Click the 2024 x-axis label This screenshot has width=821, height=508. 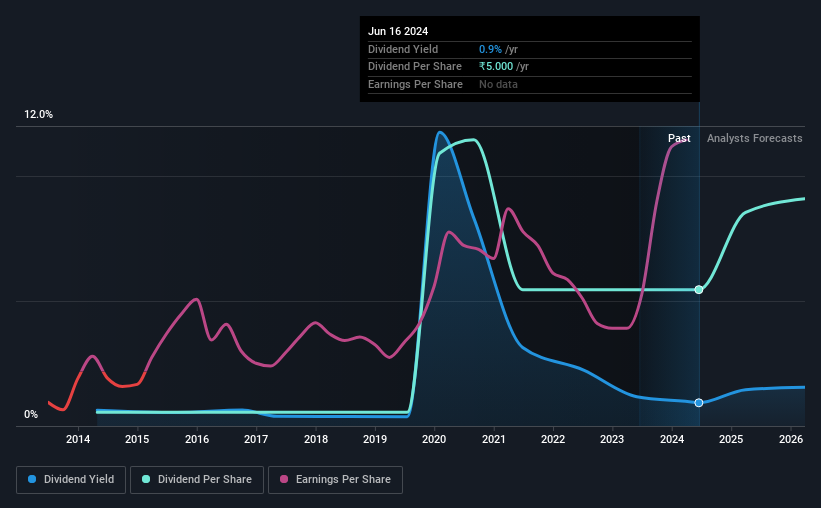(672, 439)
